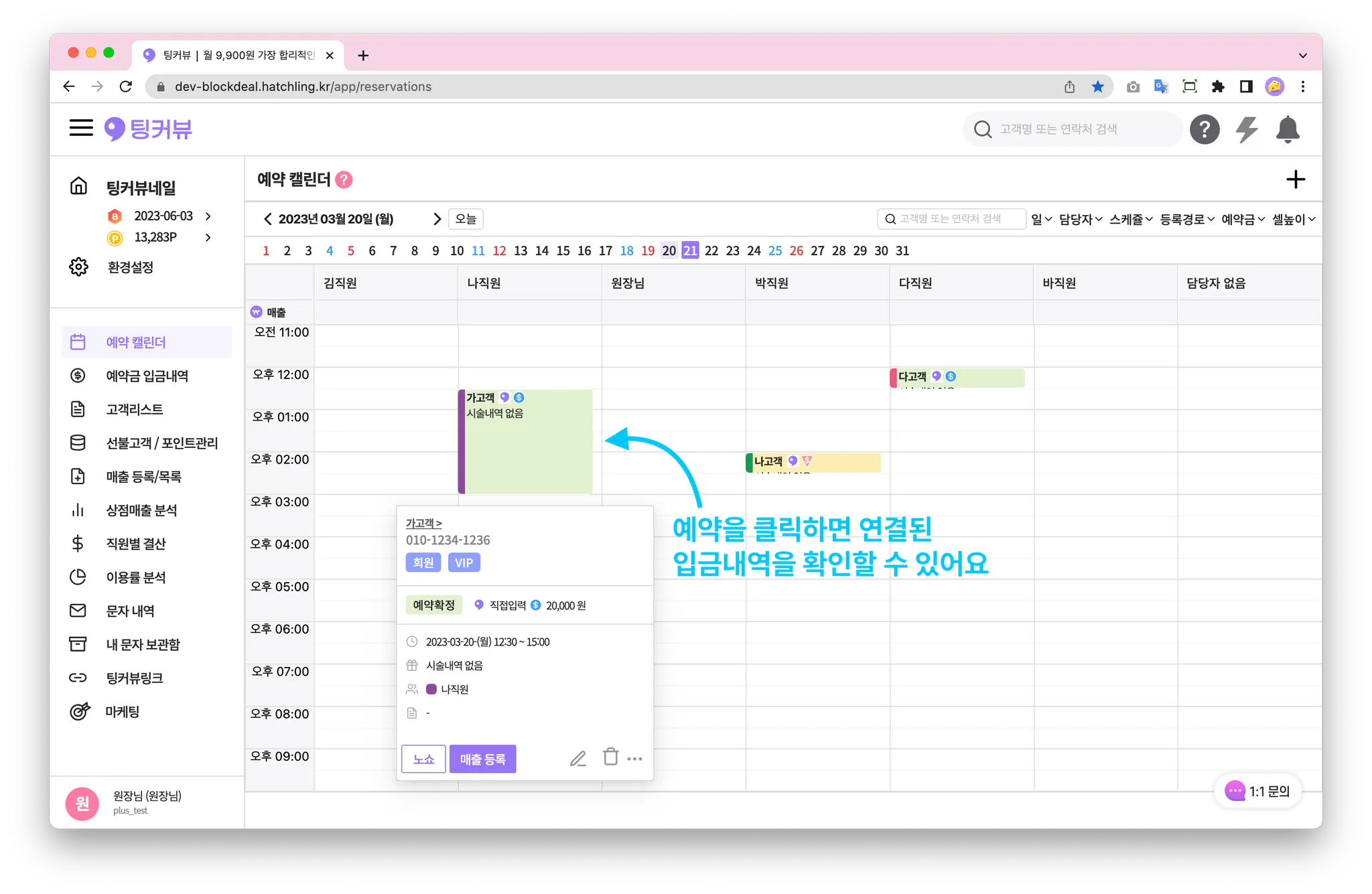Screen dimensions: 1372x894
Task: Open the lightning bolt quick actions icon
Action: click(1246, 129)
